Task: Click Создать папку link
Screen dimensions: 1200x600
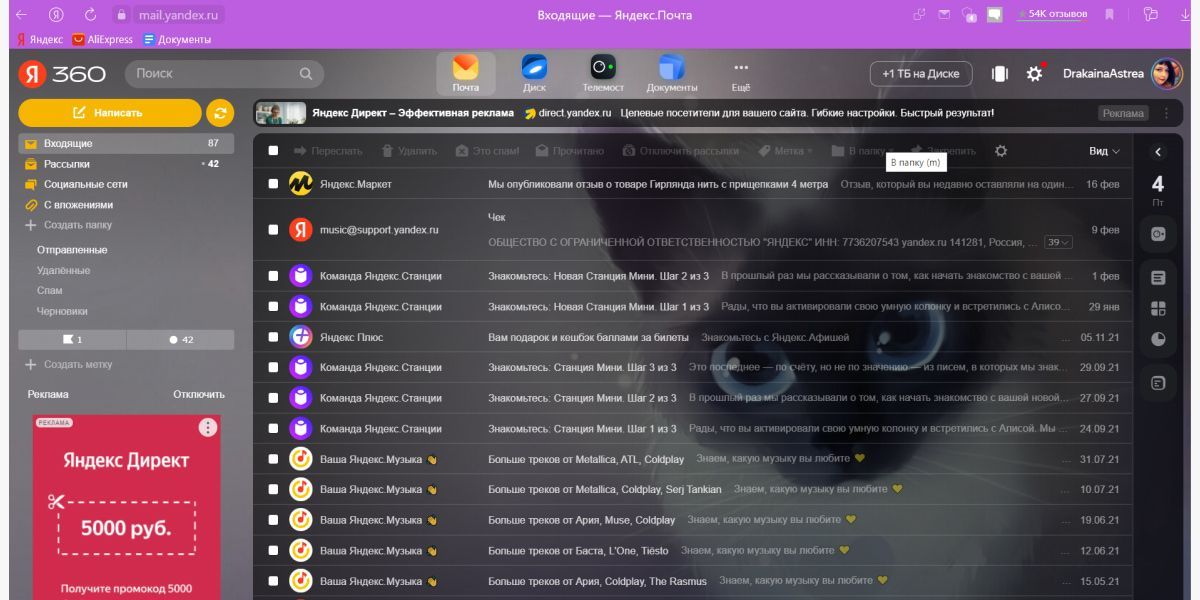Action: [68, 225]
